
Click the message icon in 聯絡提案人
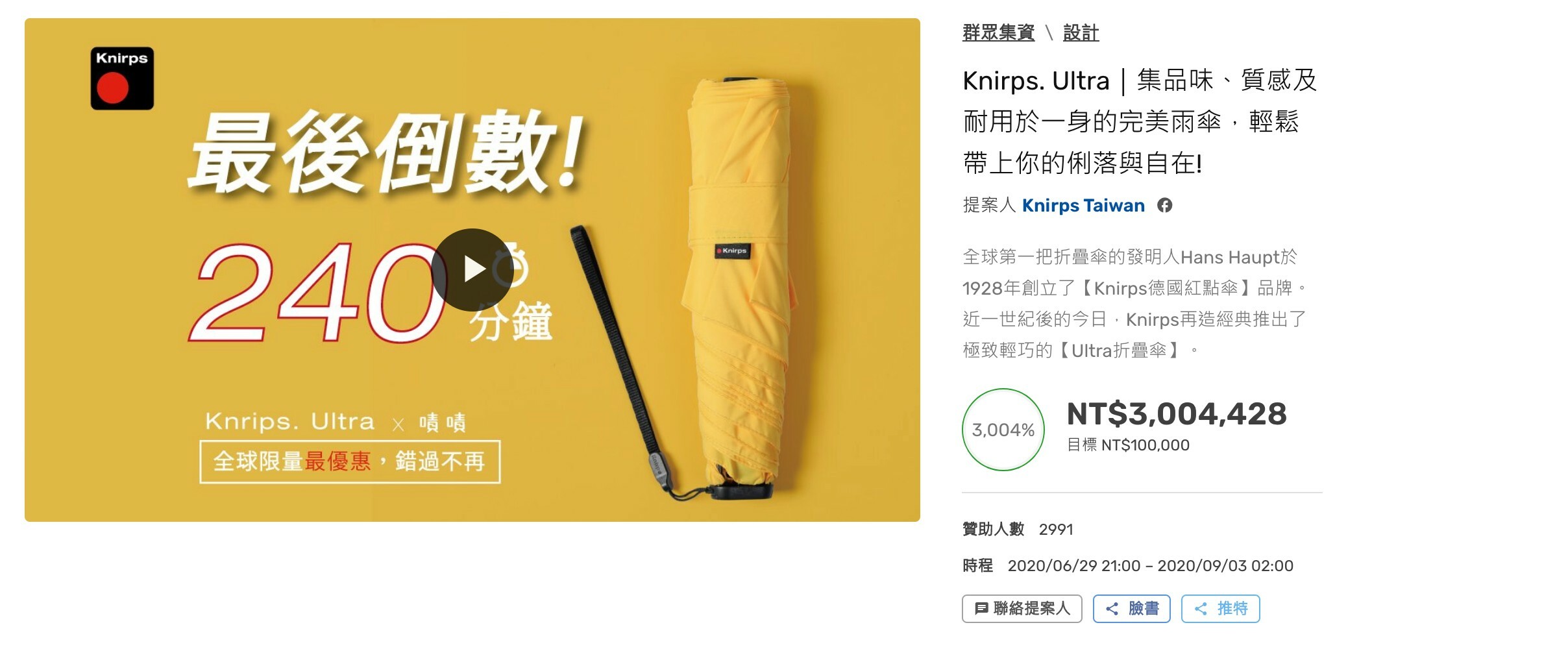pyautogui.click(x=981, y=609)
